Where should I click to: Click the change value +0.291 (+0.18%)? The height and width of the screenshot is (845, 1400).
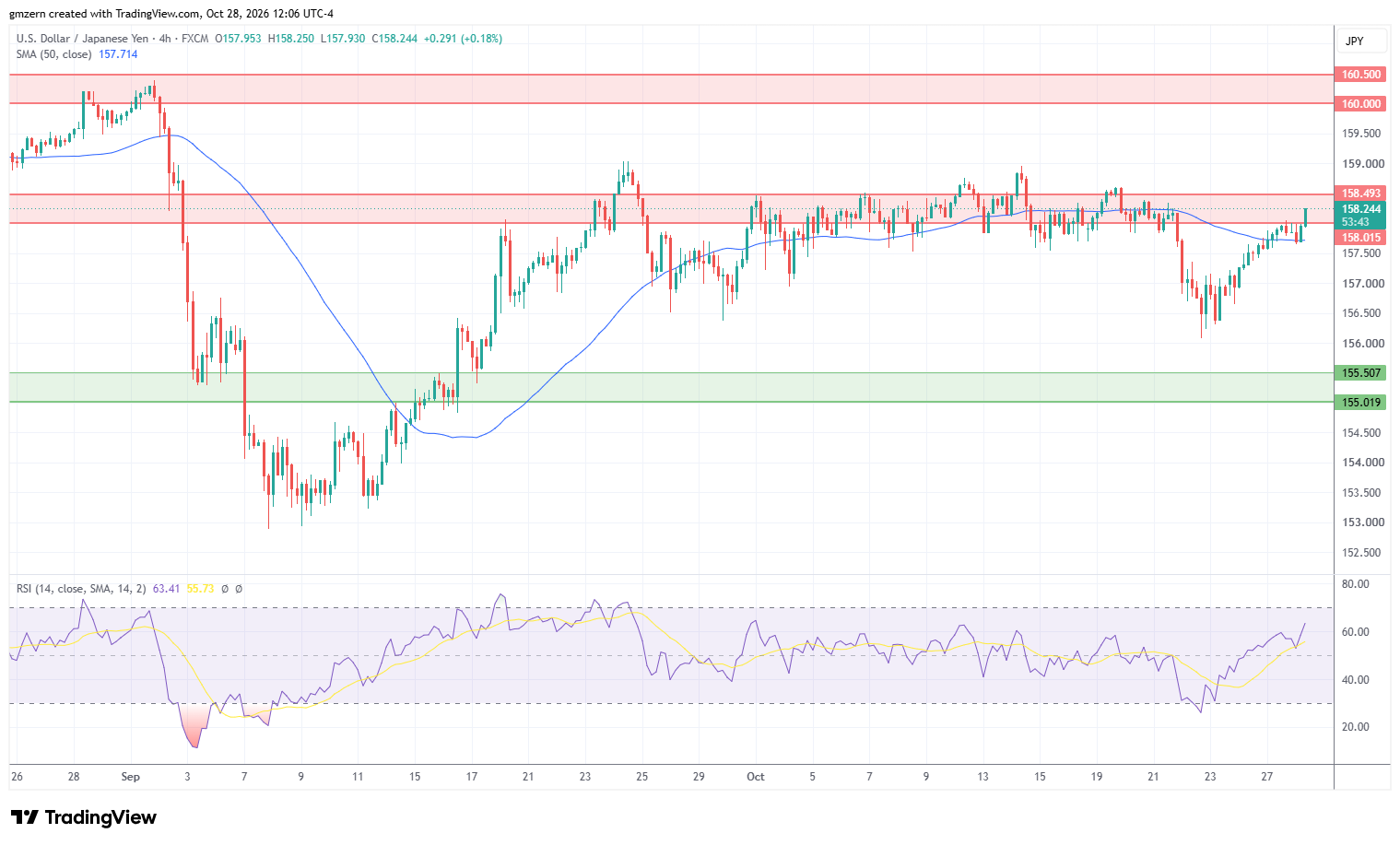point(464,39)
